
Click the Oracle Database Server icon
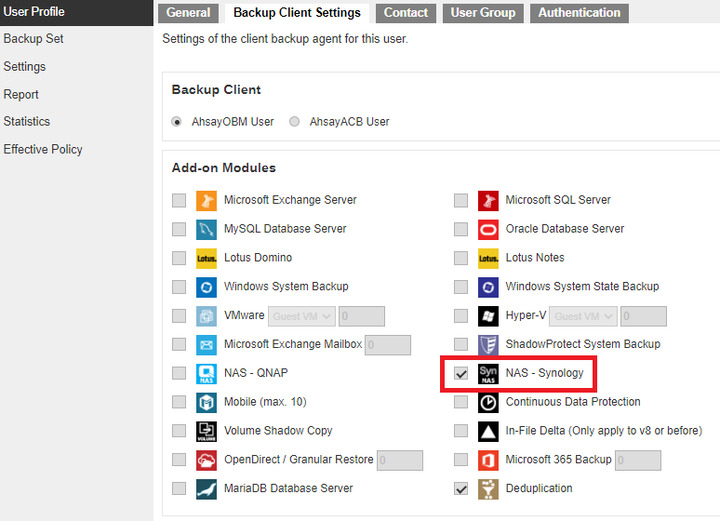point(488,229)
